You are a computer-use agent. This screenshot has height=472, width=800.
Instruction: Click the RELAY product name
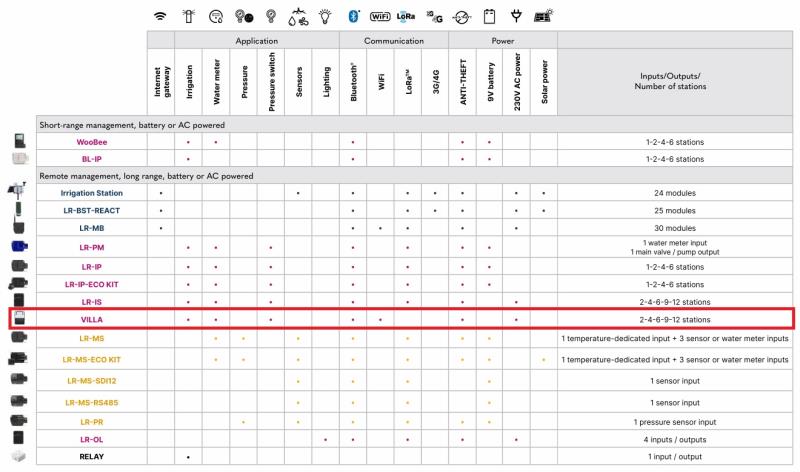(x=92, y=456)
